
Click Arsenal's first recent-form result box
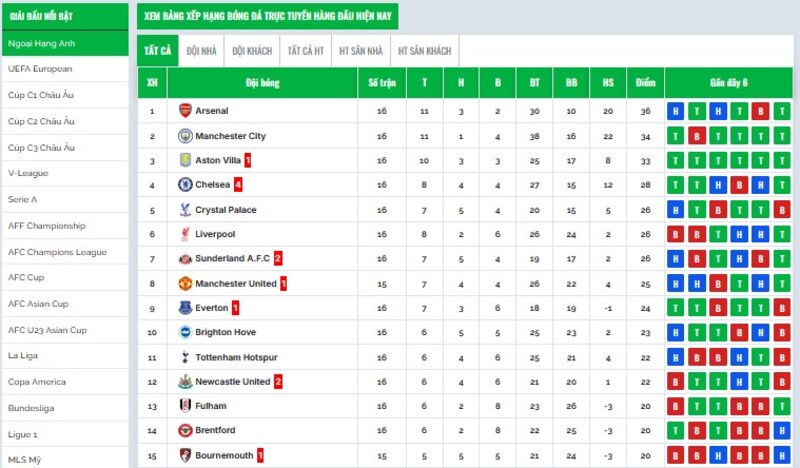(676, 111)
